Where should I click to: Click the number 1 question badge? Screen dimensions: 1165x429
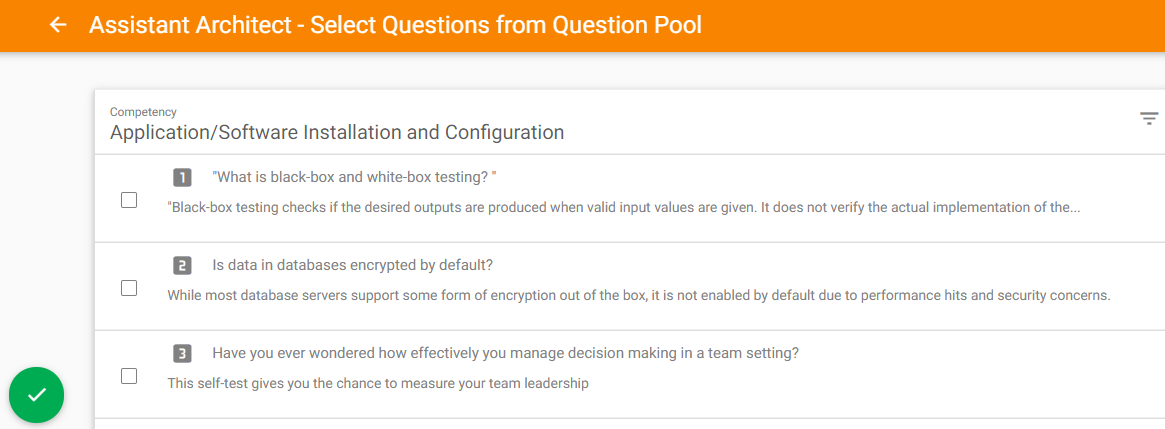[182, 178]
